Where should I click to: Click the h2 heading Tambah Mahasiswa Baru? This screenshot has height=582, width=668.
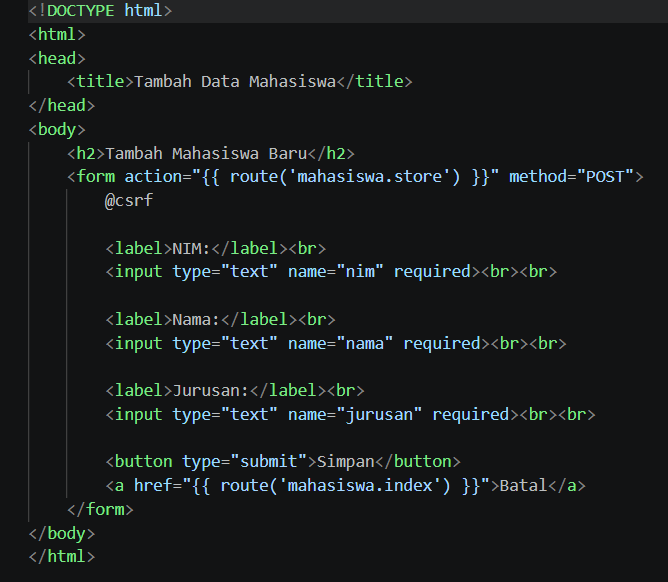(x=211, y=153)
